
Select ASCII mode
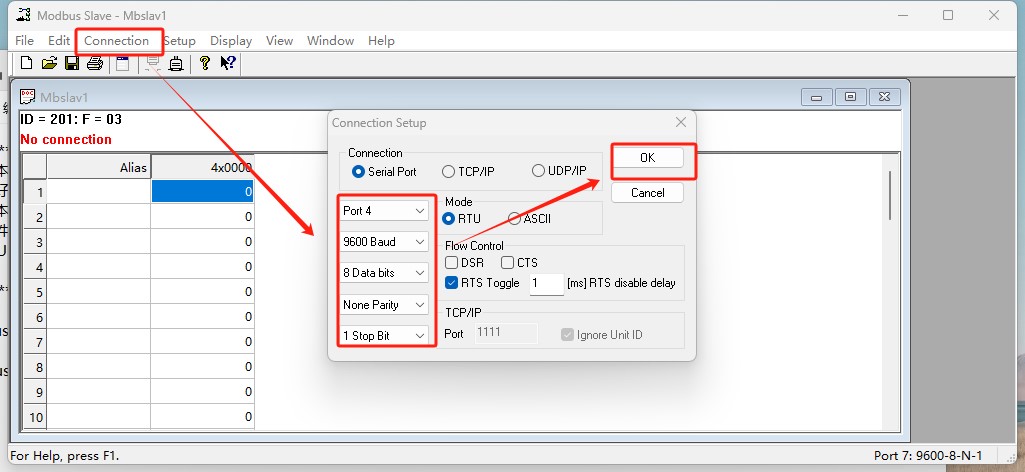(x=514, y=218)
